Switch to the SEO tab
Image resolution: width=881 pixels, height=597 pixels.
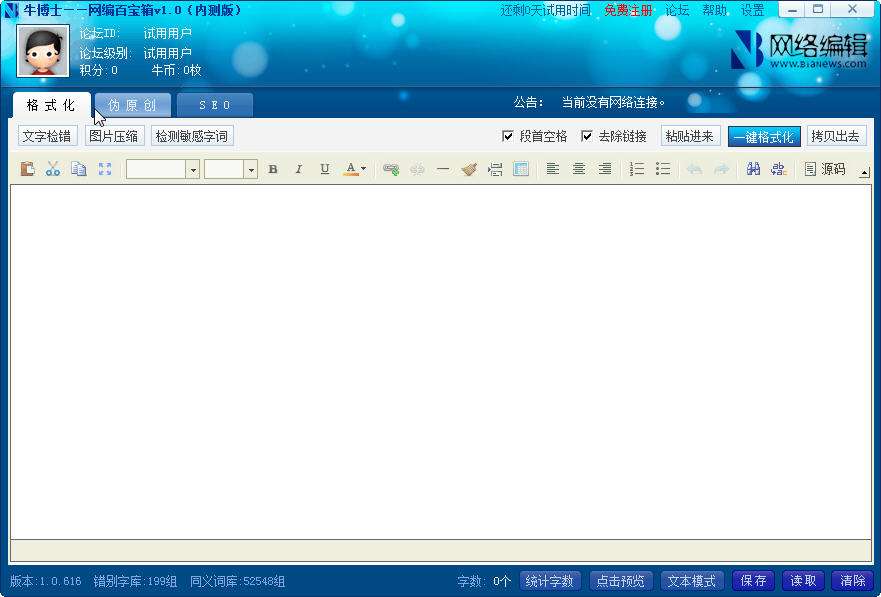tap(215, 105)
